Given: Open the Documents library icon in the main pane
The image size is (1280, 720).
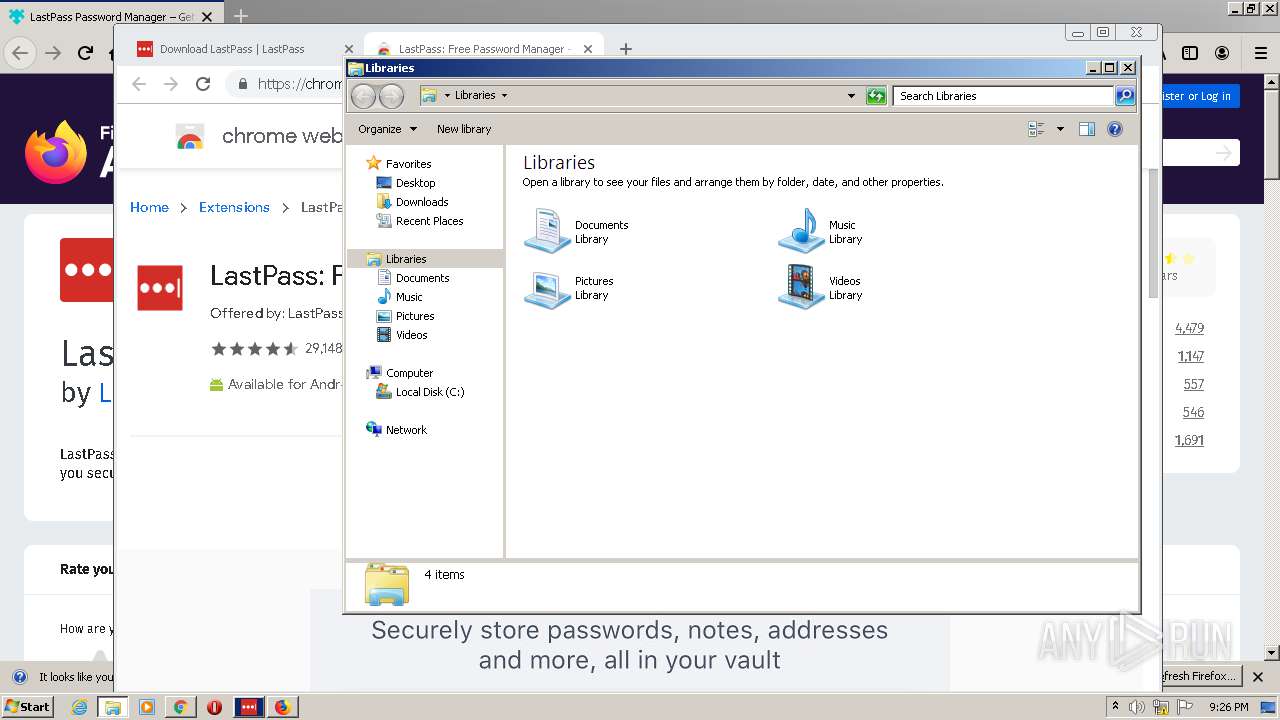Looking at the screenshot, I should [547, 231].
